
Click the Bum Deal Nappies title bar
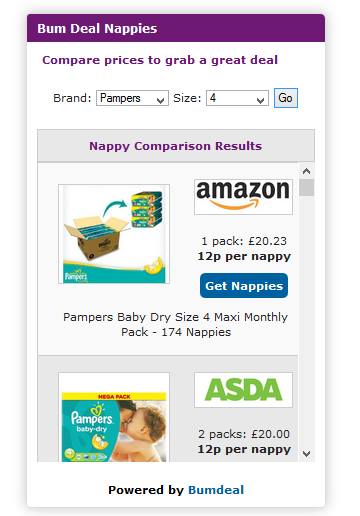click(176, 28)
